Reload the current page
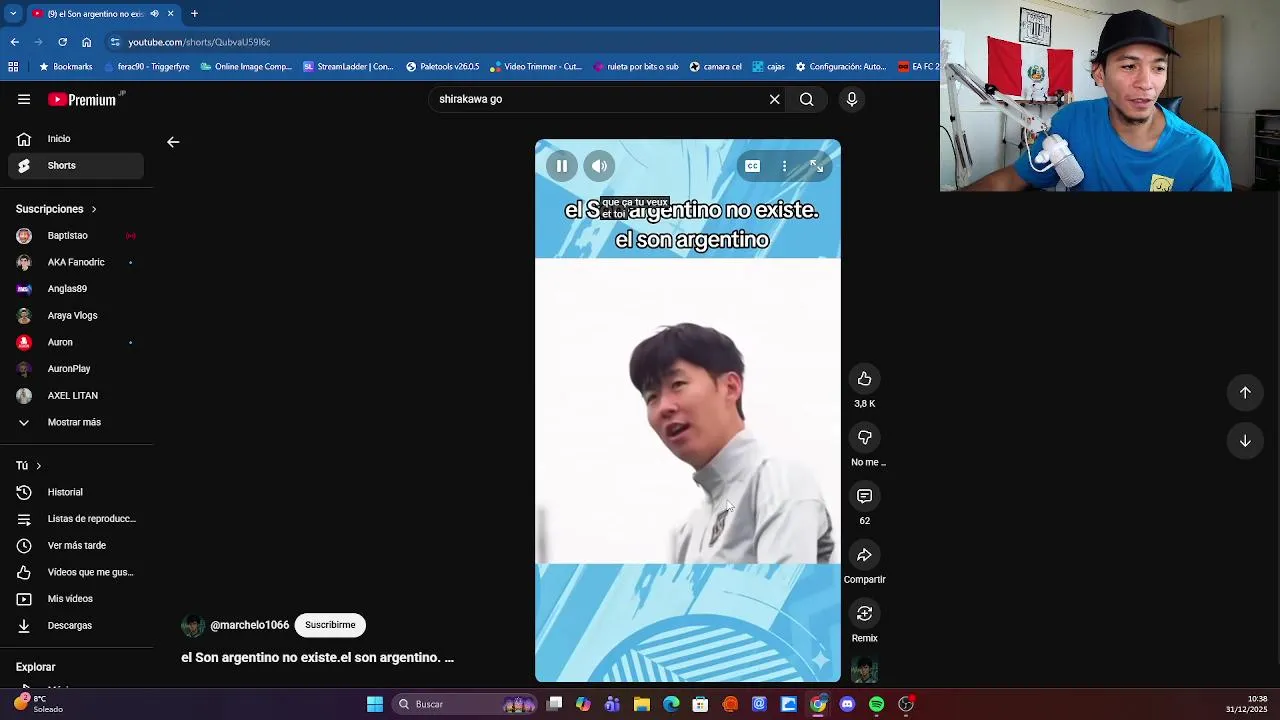 pyautogui.click(x=62, y=42)
